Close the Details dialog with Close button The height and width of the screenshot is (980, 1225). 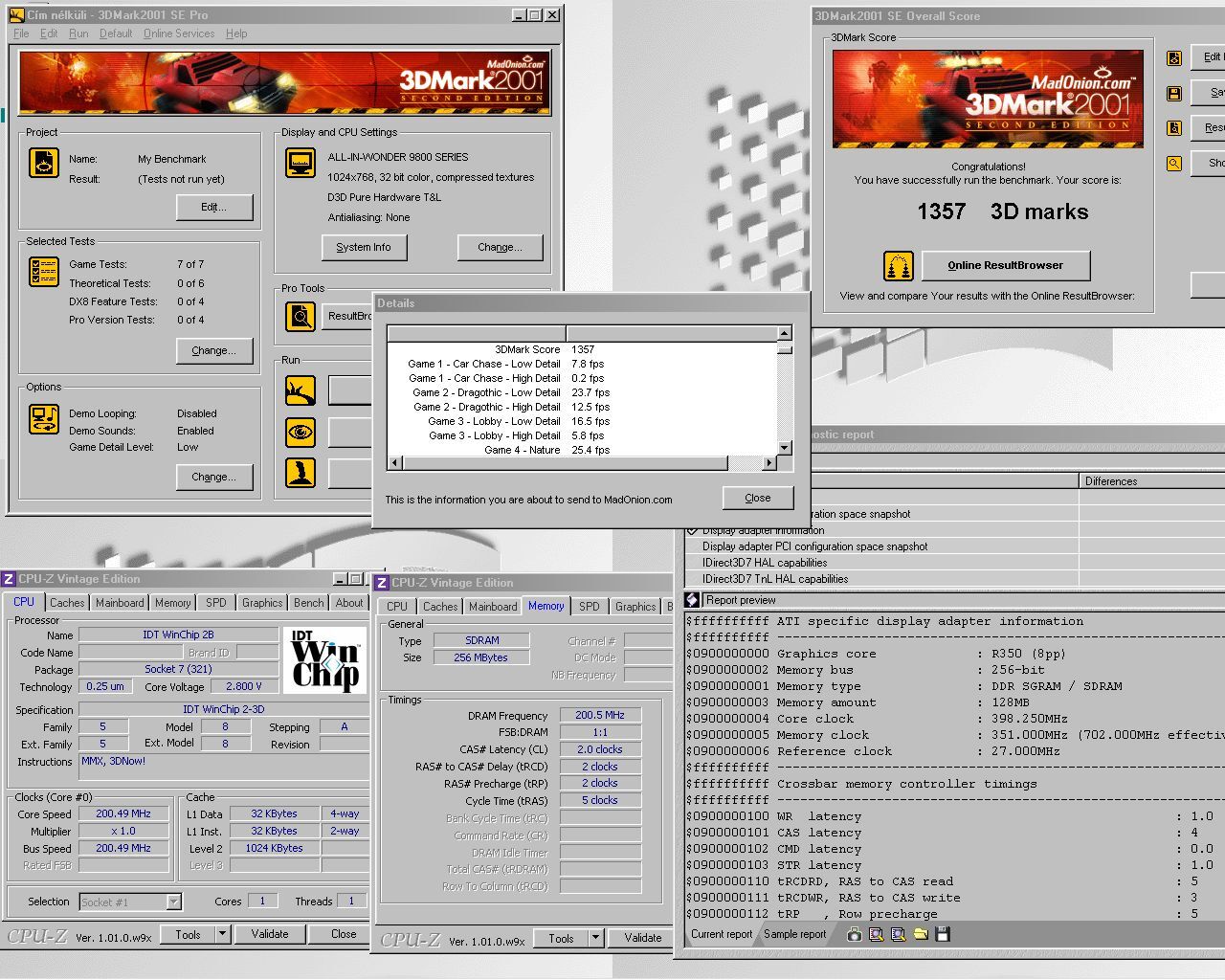[x=758, y=498]
